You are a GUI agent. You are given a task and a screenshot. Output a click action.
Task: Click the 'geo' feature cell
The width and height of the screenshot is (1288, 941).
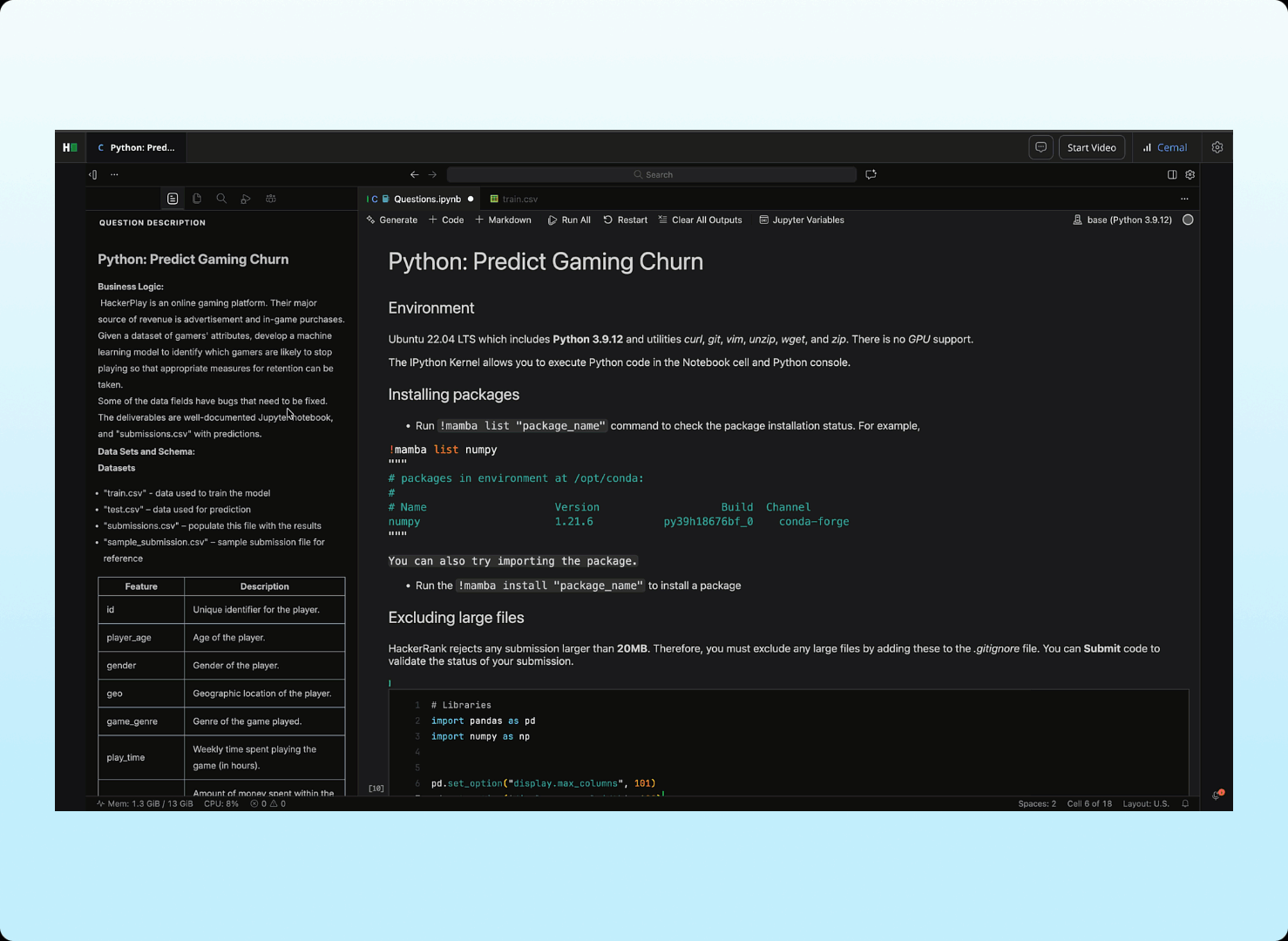[x=141, y=694]
